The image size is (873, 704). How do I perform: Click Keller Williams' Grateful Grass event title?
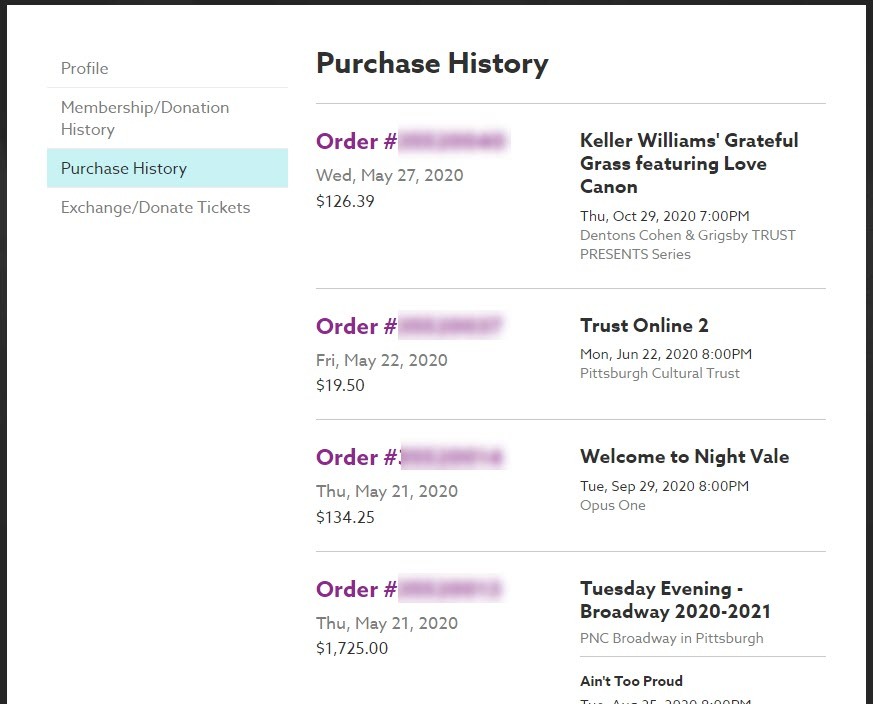(689, 163)
